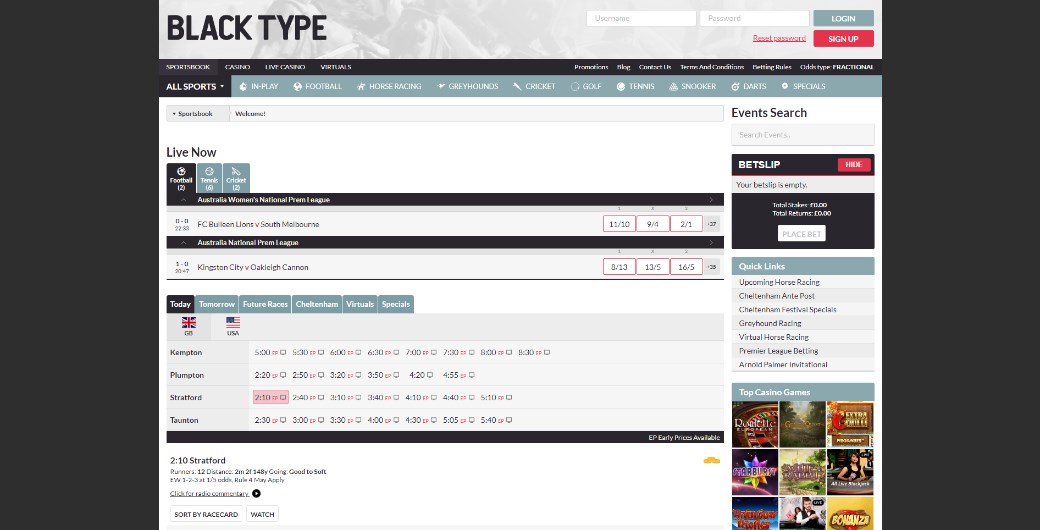Click the Black Type logo

coord(247,29)
